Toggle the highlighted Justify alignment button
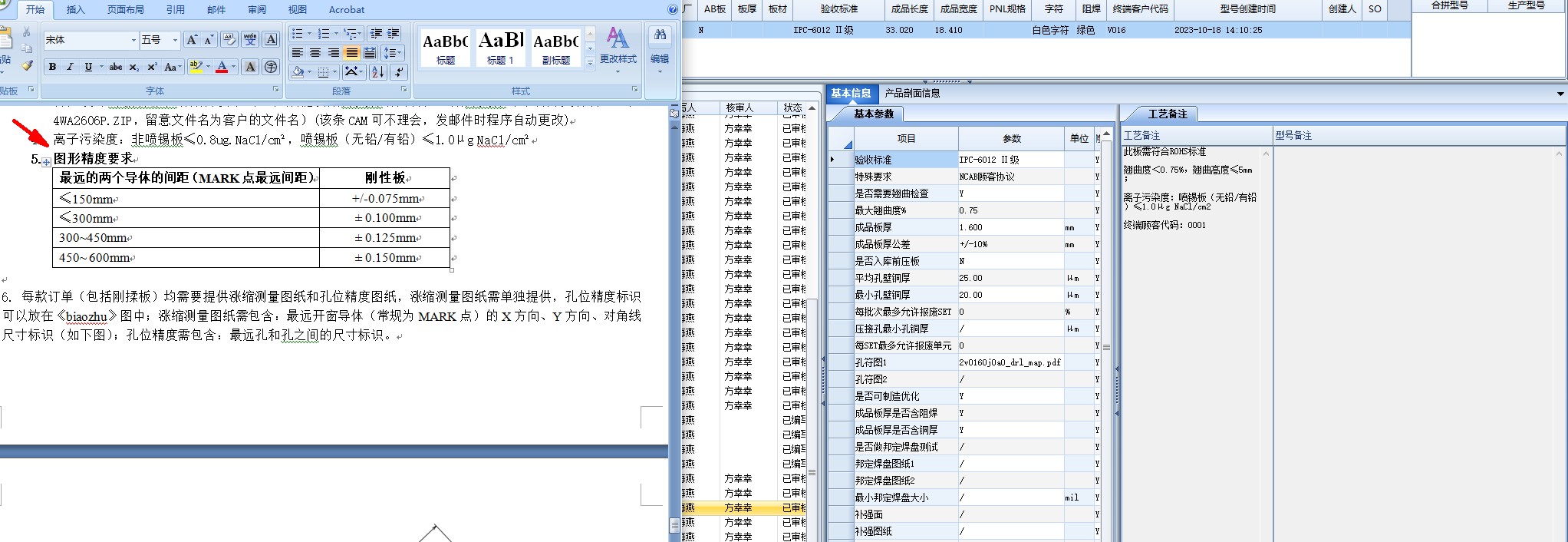Viewport: 1568px width, 542px height. coord(351,53)
